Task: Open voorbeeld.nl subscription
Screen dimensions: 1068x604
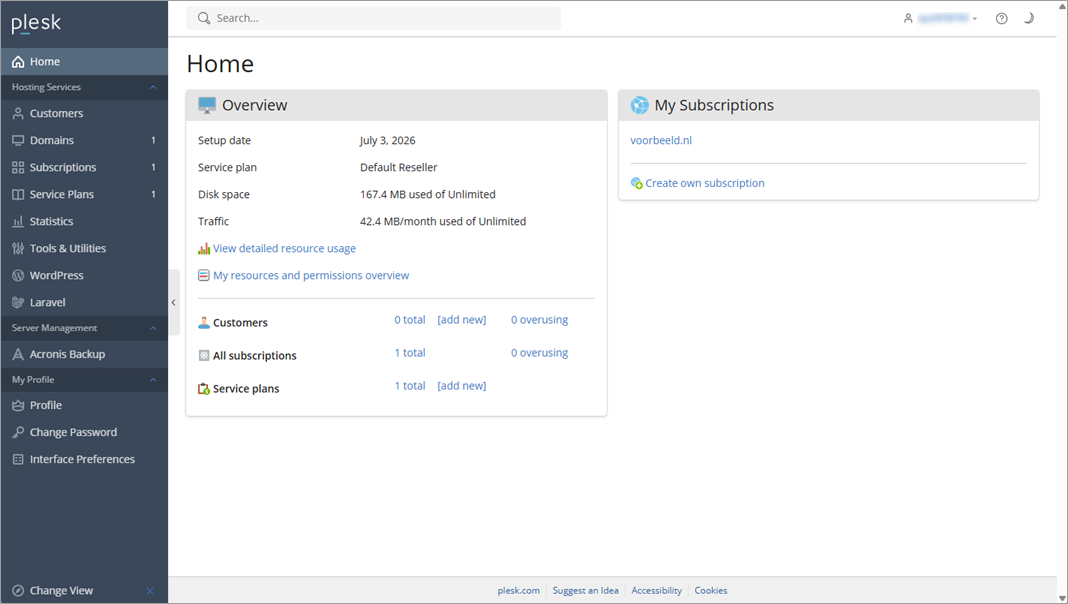Action: [661, 140]
